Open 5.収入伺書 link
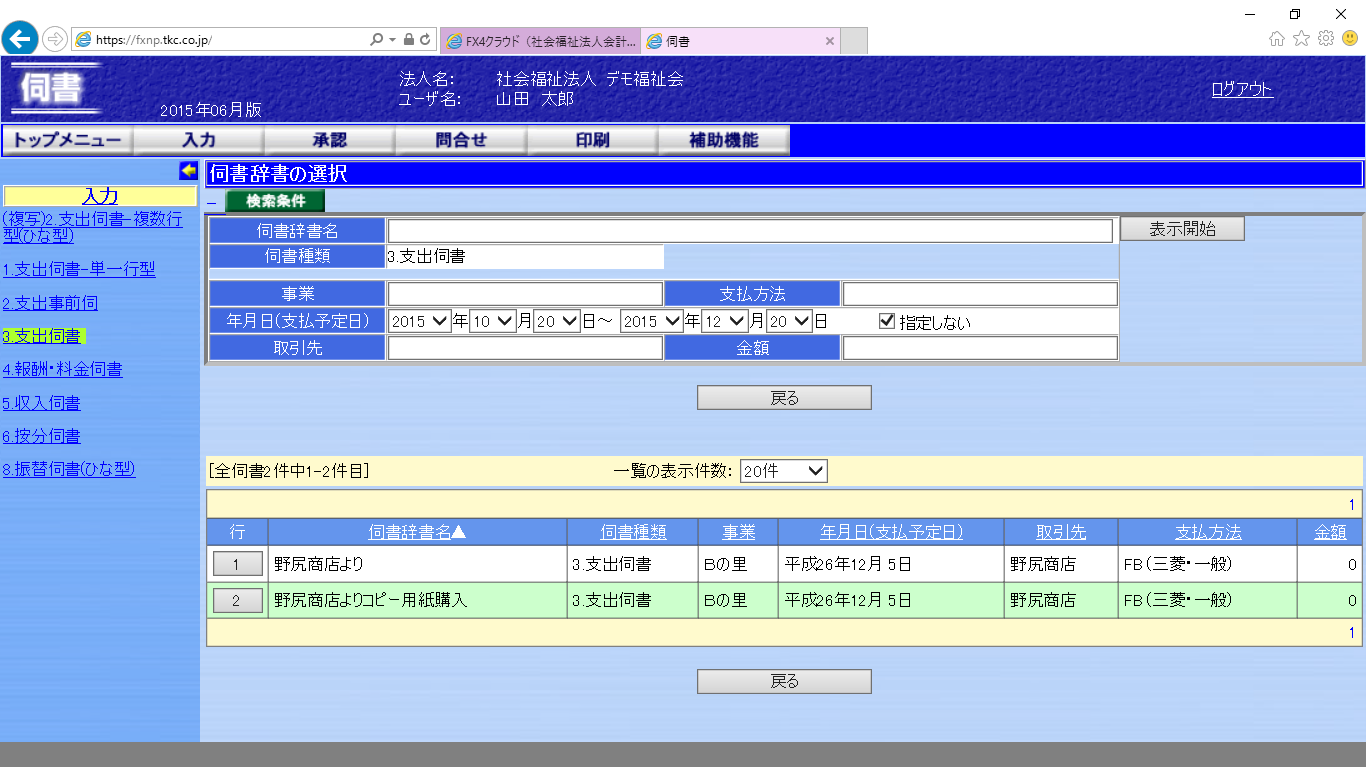The width and height of the screenshot is (1366, 768). pos(41,403)
